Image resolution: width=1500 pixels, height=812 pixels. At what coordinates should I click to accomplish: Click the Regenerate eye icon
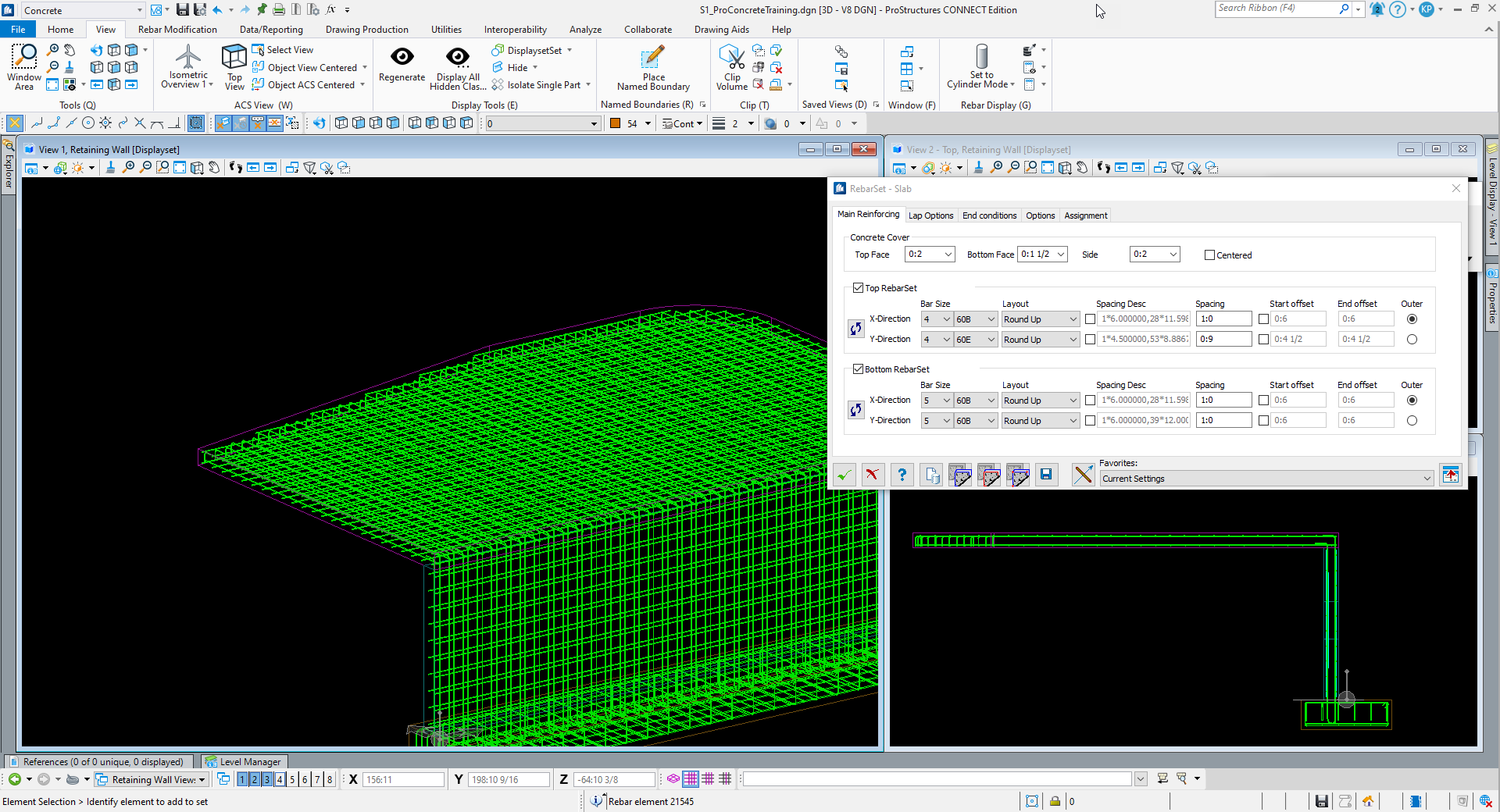click(x=402, y=58)
